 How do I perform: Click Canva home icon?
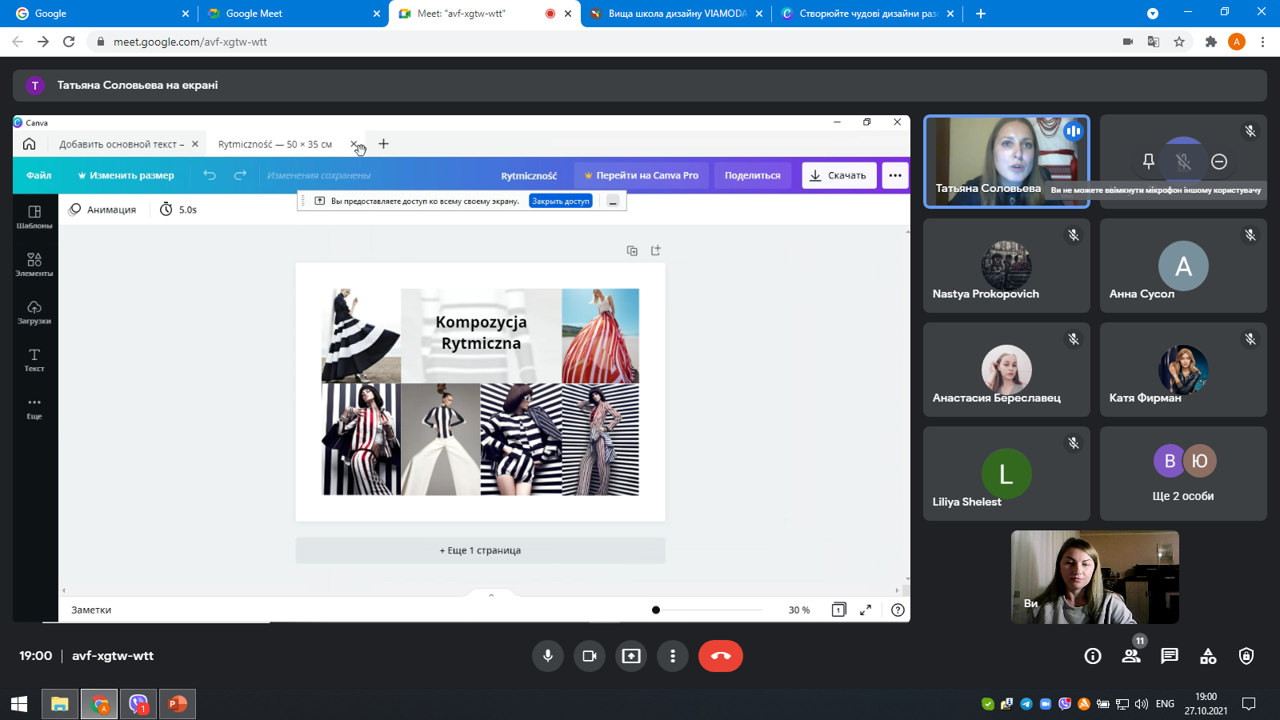pos(29,144)
